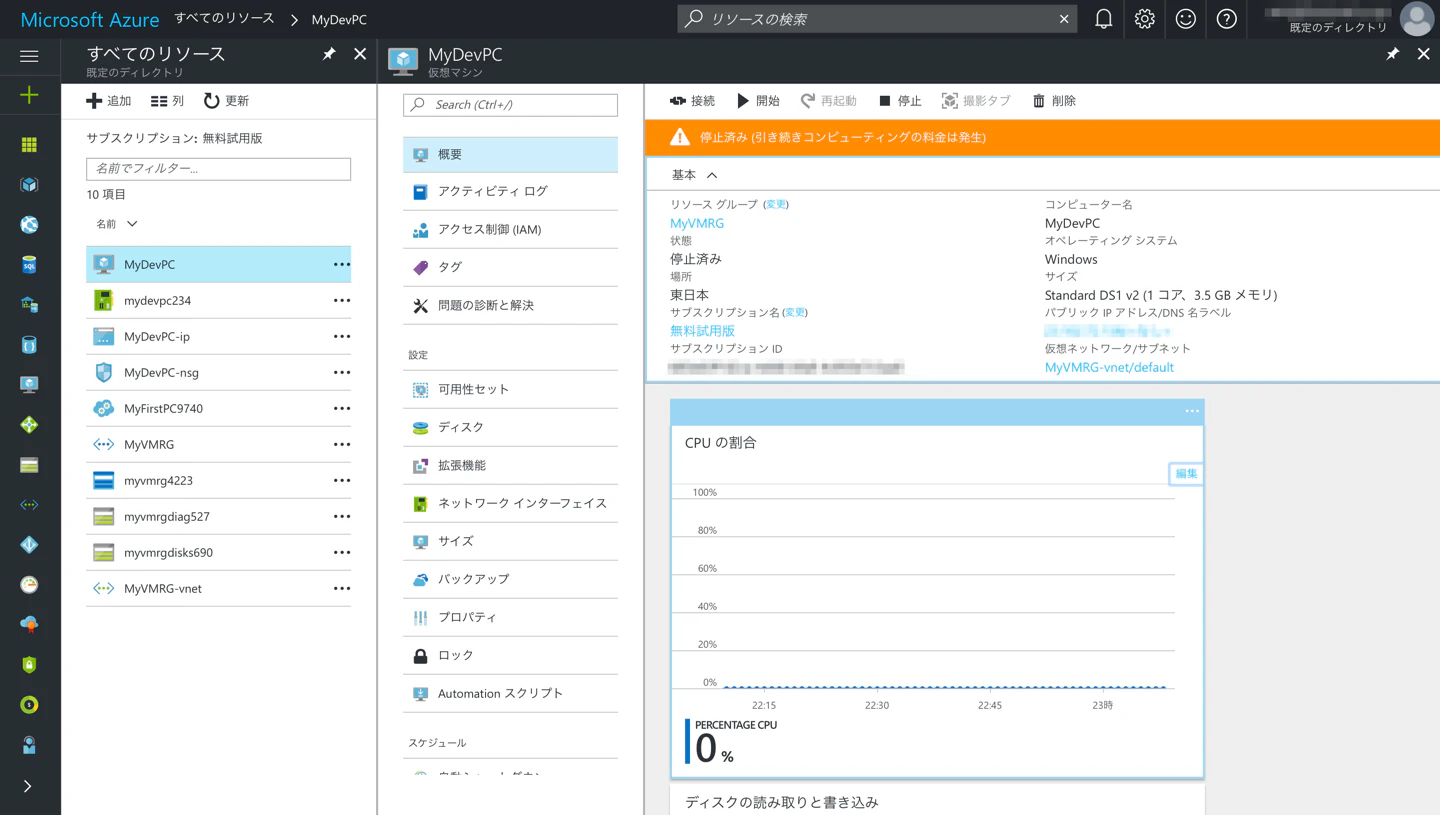Image resolution: width=1440 pixels, height=815 pixels.
Task: Open more options for MyVMRG-vnet row
Action: pos(341,589)
